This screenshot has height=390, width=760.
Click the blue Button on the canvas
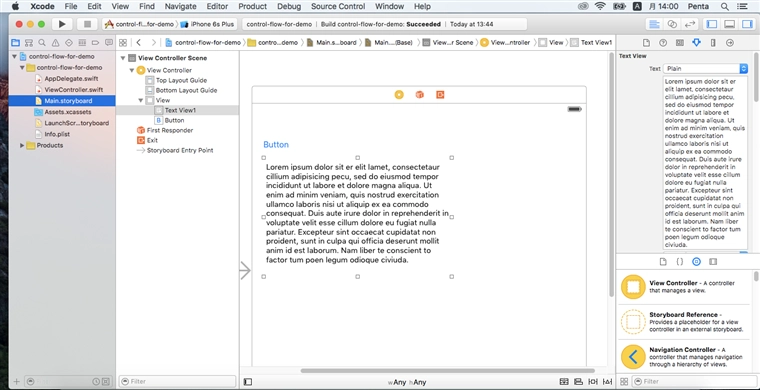pos(276,144)
